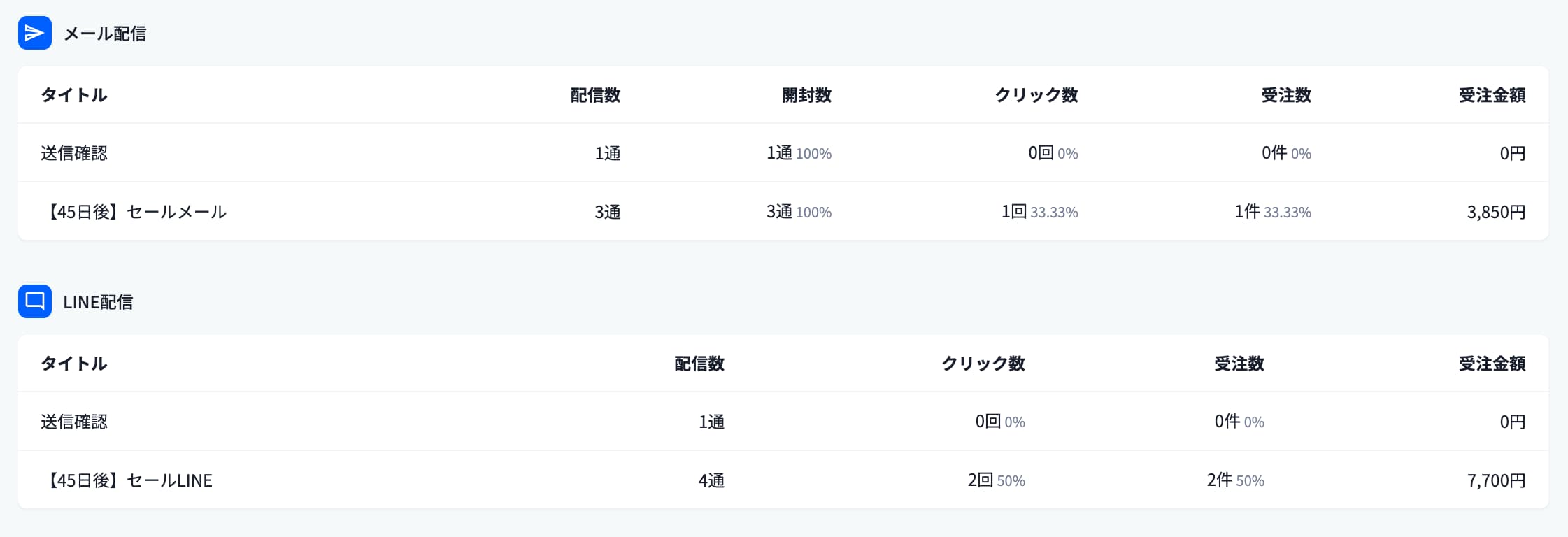Click mail table クリック数 column header
The width and height of the screenshot is (1568, 537).
coord(1036,95)
